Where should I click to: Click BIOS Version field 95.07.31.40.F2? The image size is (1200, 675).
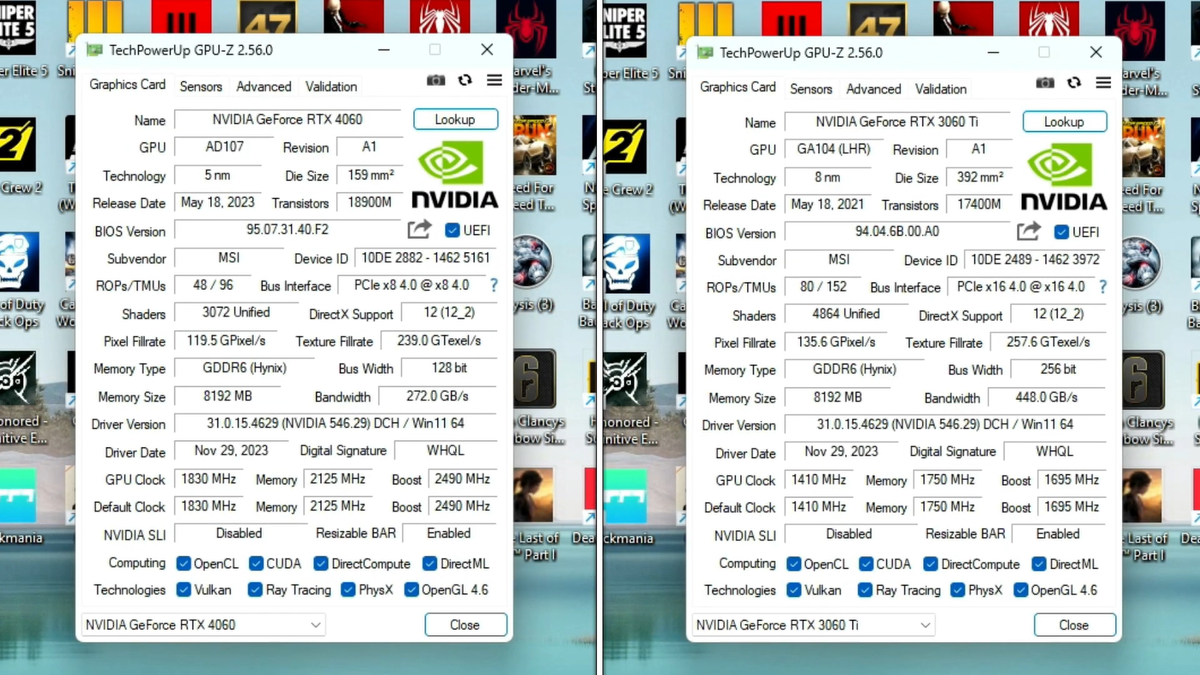(x=287, y=230)
